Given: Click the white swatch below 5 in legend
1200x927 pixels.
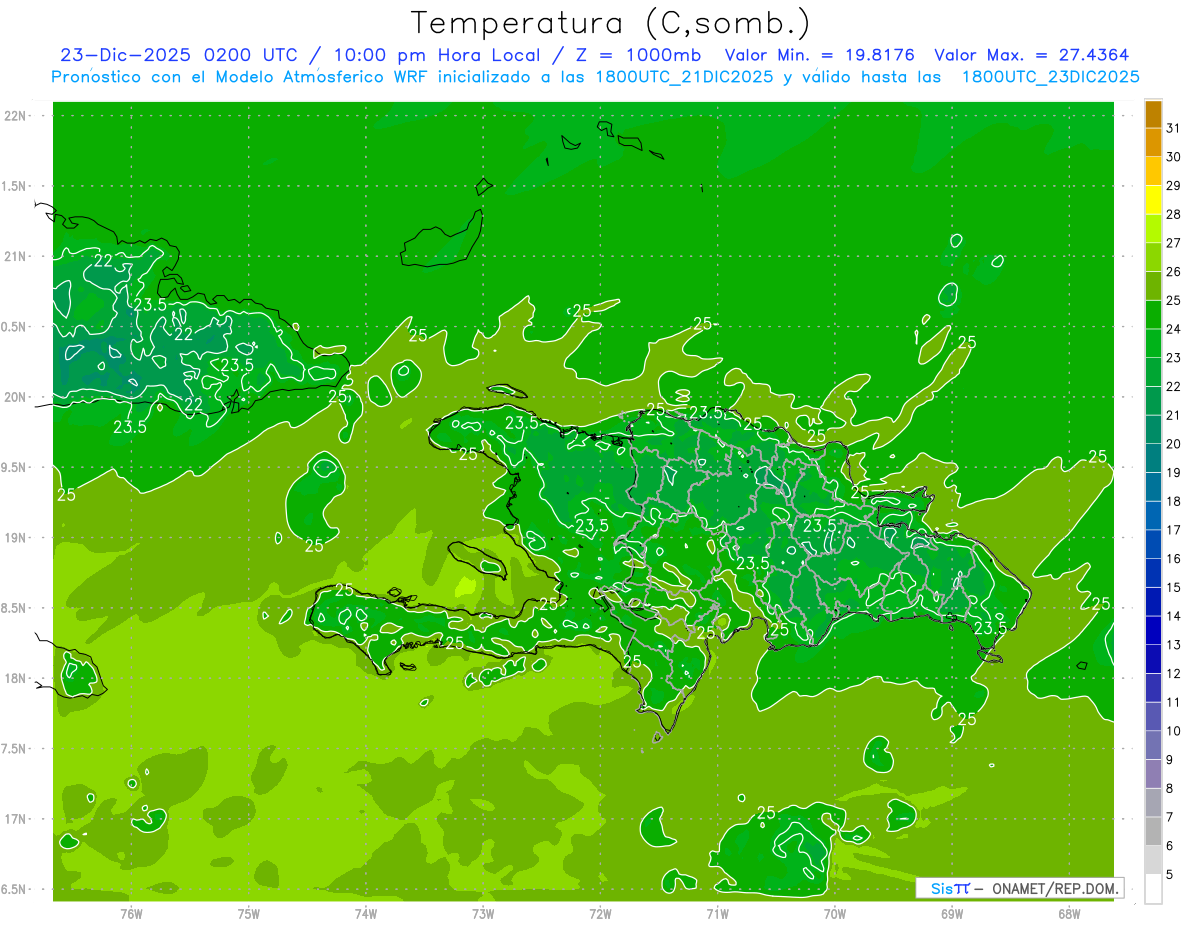Looking at the screenshot, I should click(1153, 889).
